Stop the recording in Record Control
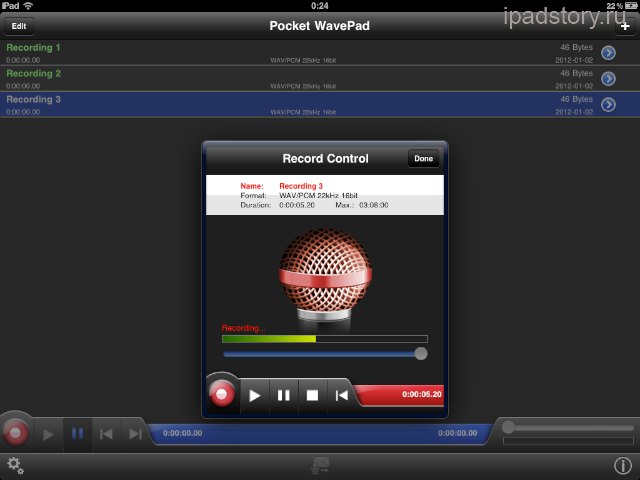Screen dimensions: 640x480 [312, 396]
